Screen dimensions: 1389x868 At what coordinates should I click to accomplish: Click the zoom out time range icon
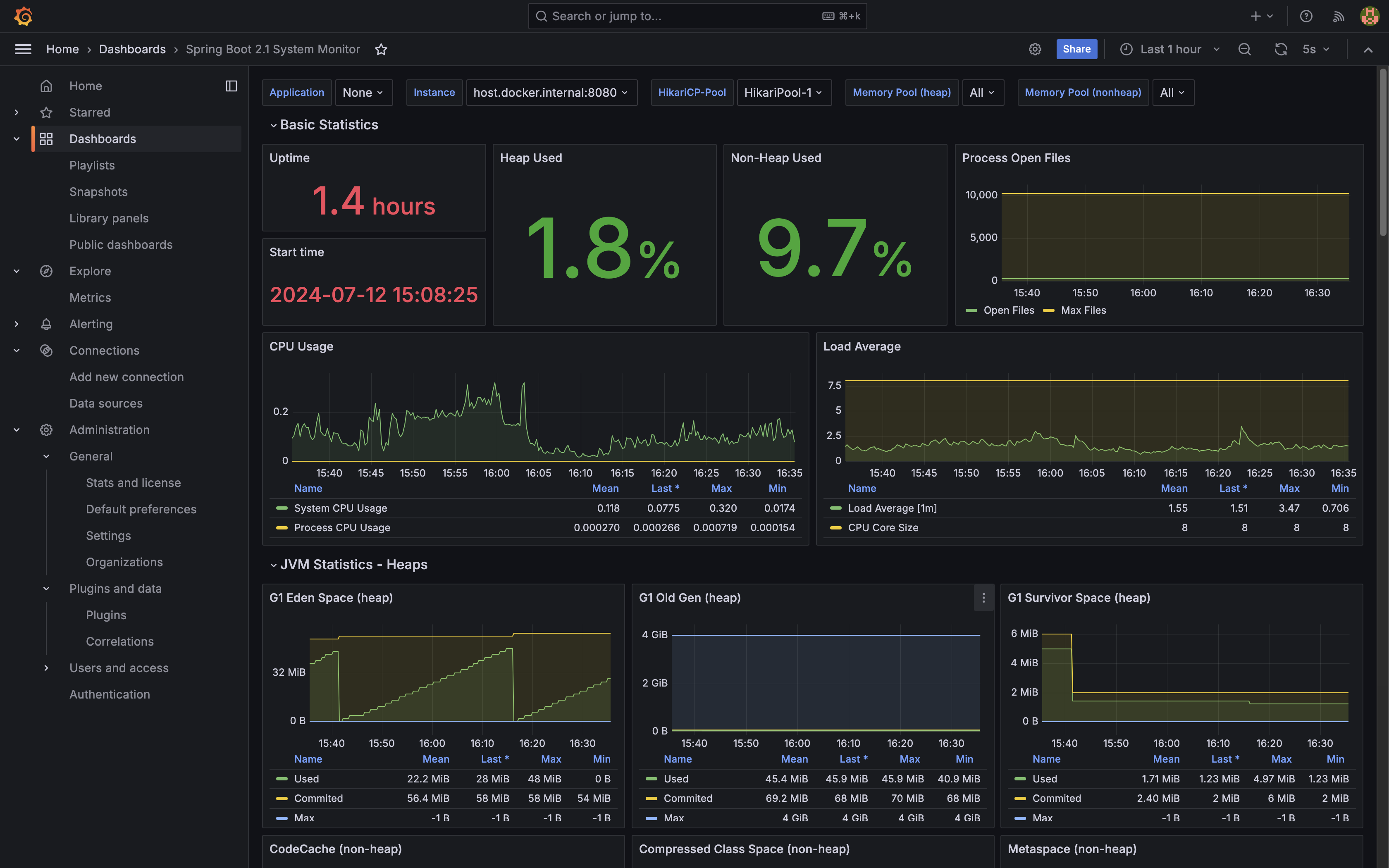point(1244,49)
